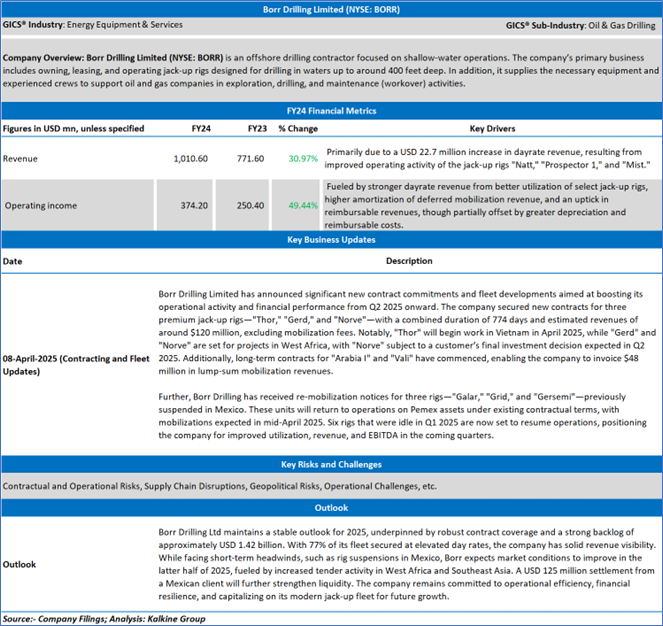Click the green 30.97% change value
The width and height of the screenshot is (663, 626).
303,159
